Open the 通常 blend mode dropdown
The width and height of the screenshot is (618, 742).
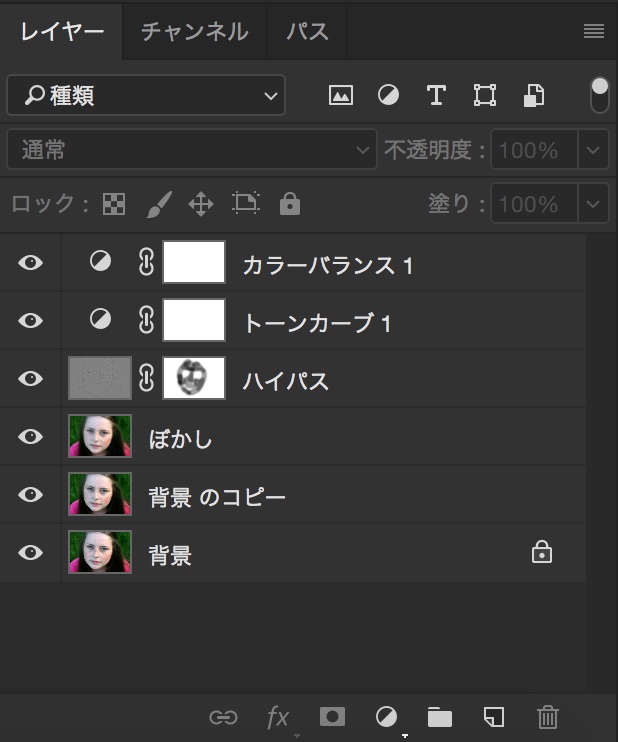(192, 150)
